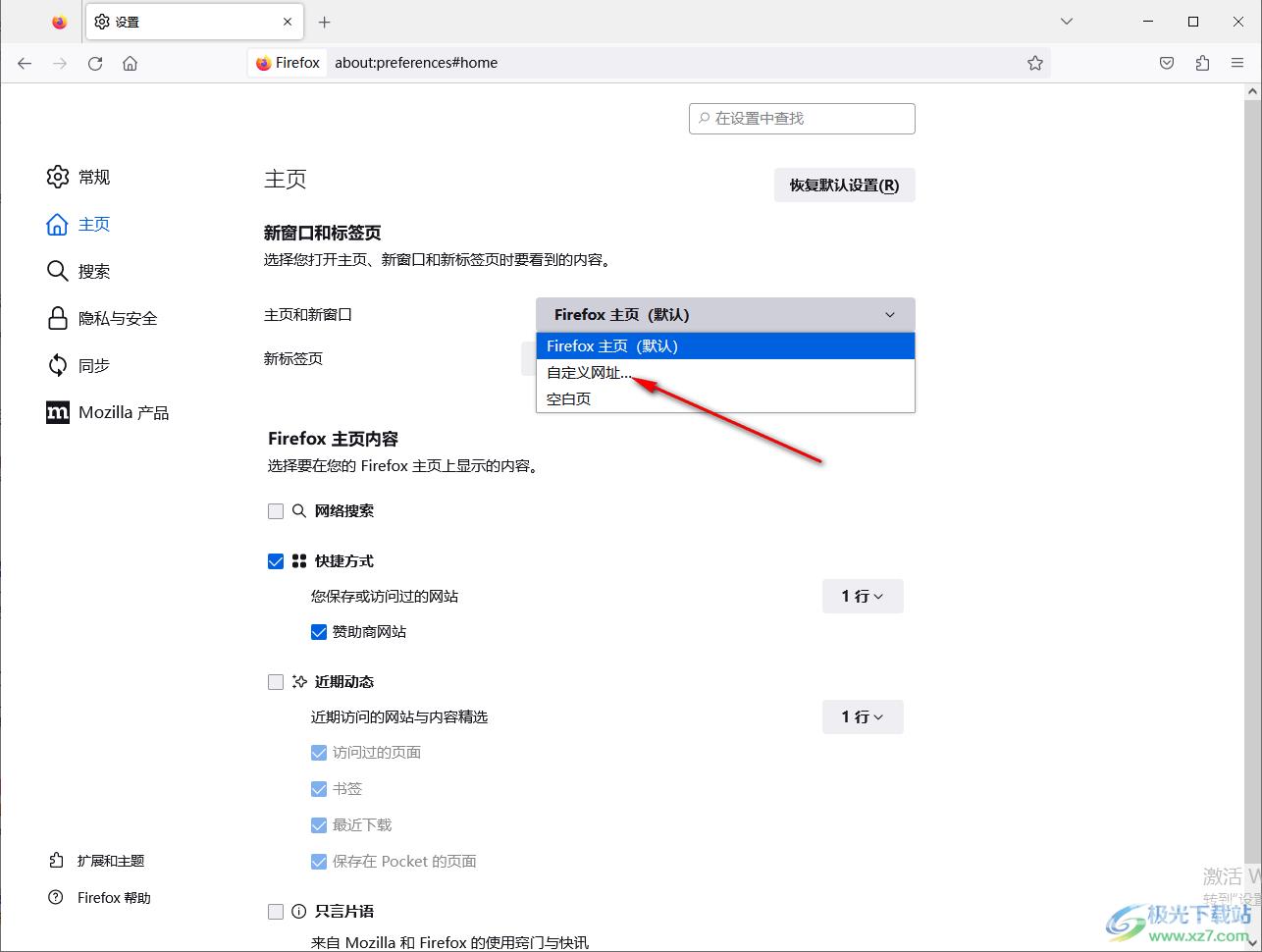Toggle the 书签 checkbox
The width and height of the screenshot is (1262, 952).
coord(319,789)
